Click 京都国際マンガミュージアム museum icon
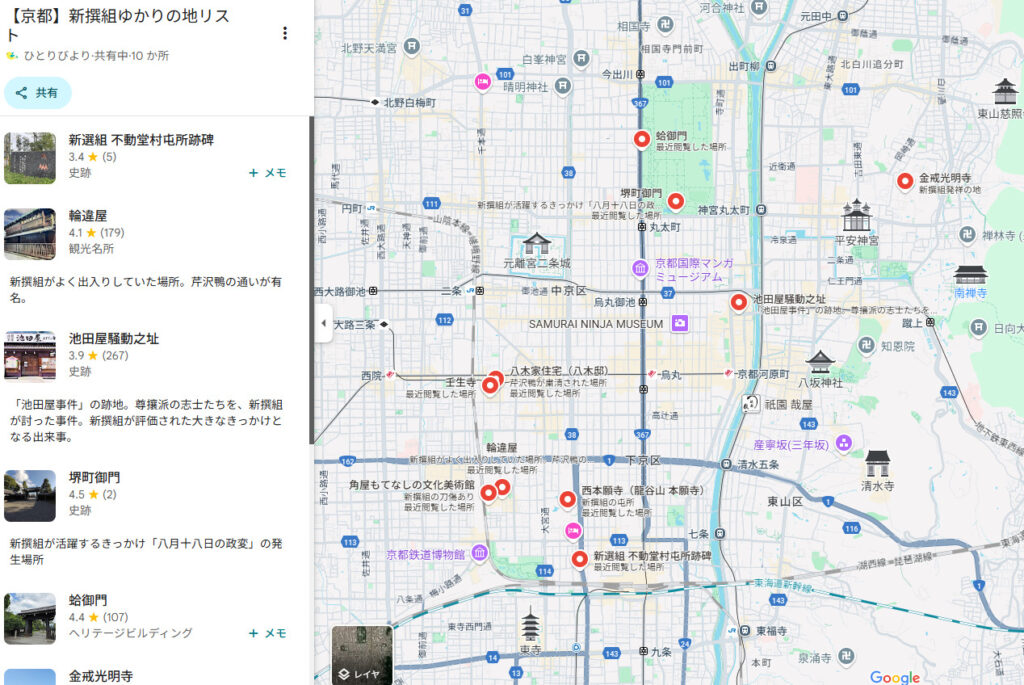Image resolution: width=1024 pixels, height=685 pixels. (640, 268)
